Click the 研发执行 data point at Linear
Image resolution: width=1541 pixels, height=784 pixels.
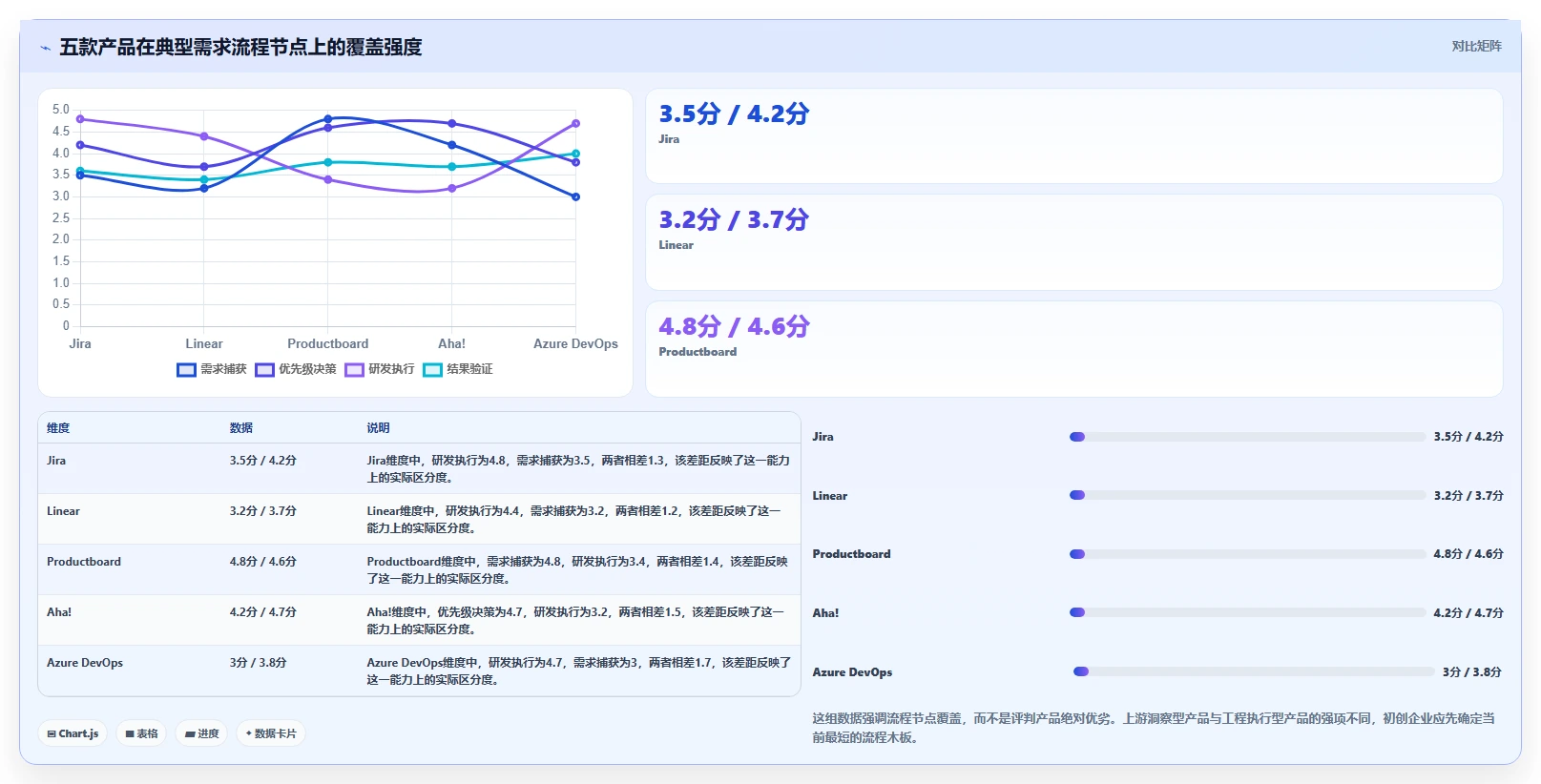pos(204,136)
